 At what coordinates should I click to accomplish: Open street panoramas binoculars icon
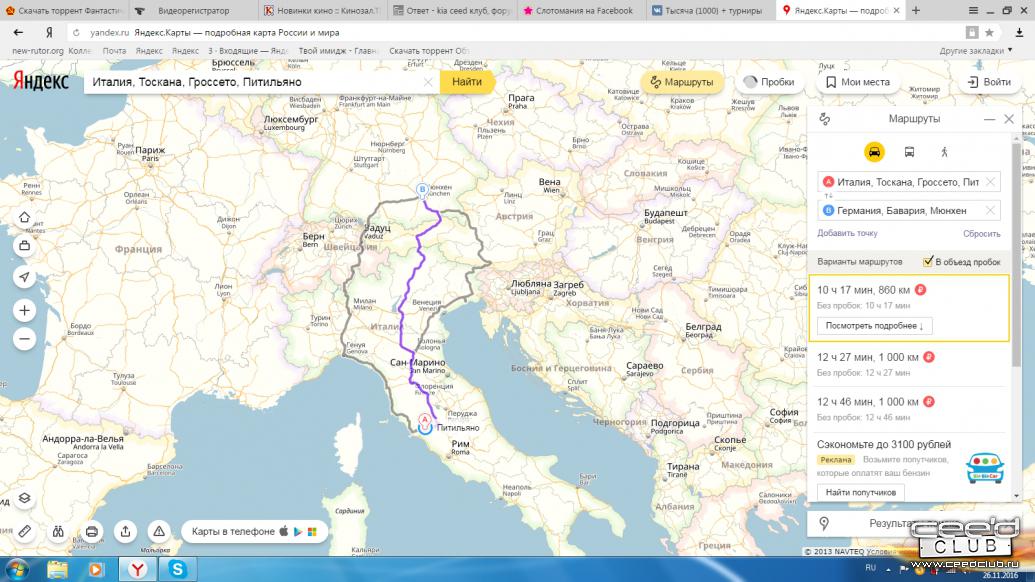tap(58, 531)
